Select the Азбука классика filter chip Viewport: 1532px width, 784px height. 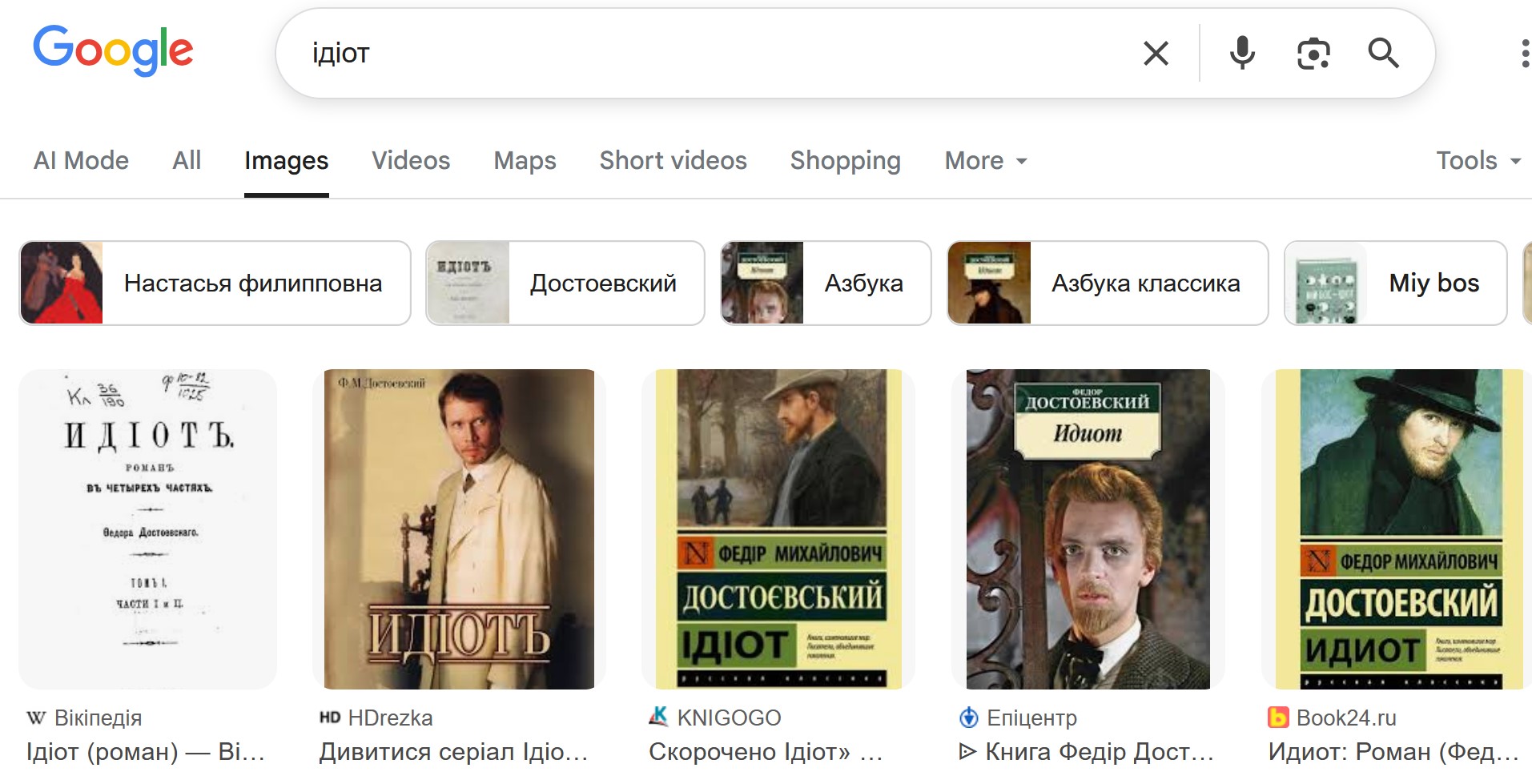1108,283
